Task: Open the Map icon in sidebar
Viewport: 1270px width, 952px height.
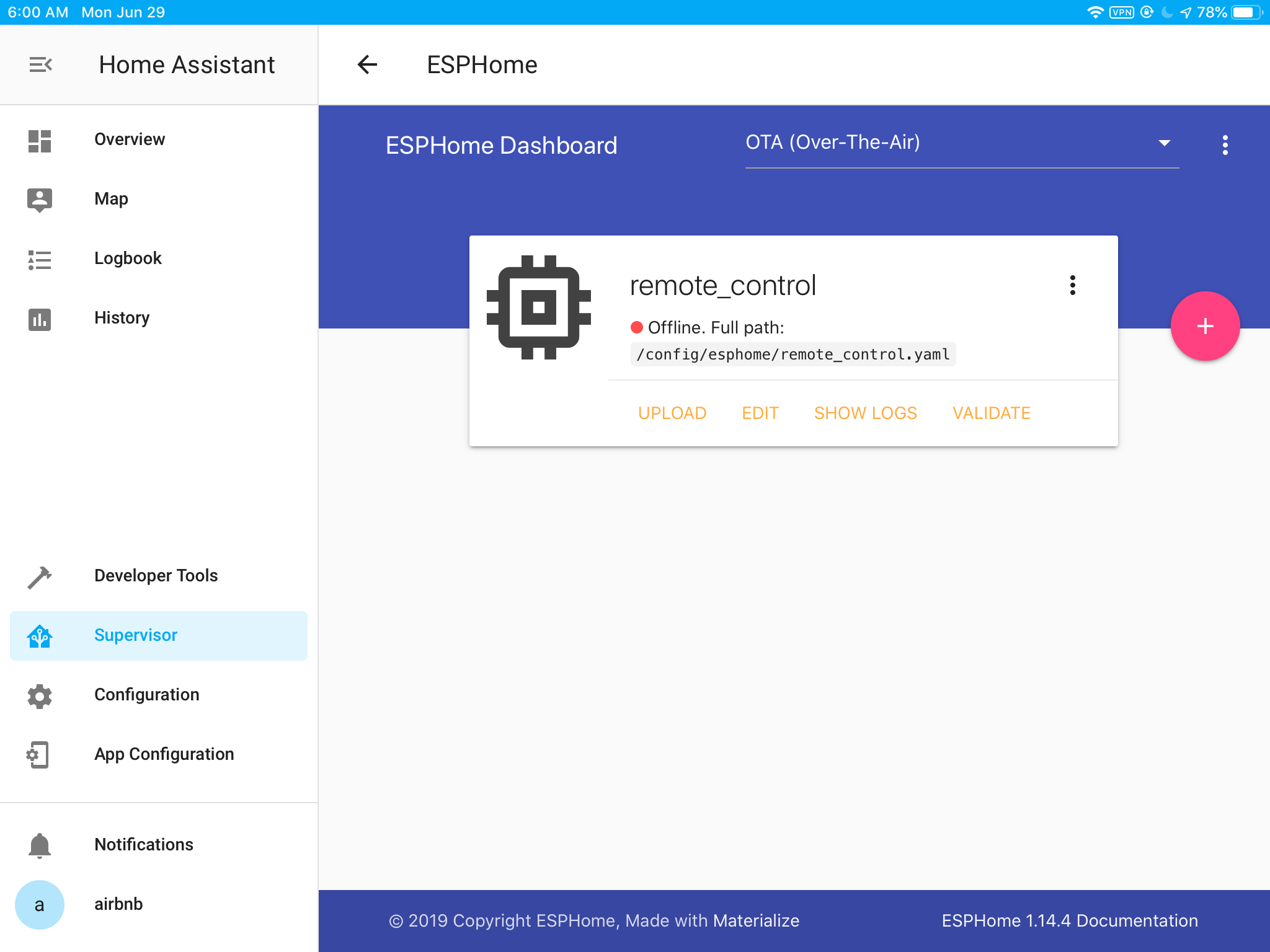Action: pyautogui.click(x=40, y=200)
